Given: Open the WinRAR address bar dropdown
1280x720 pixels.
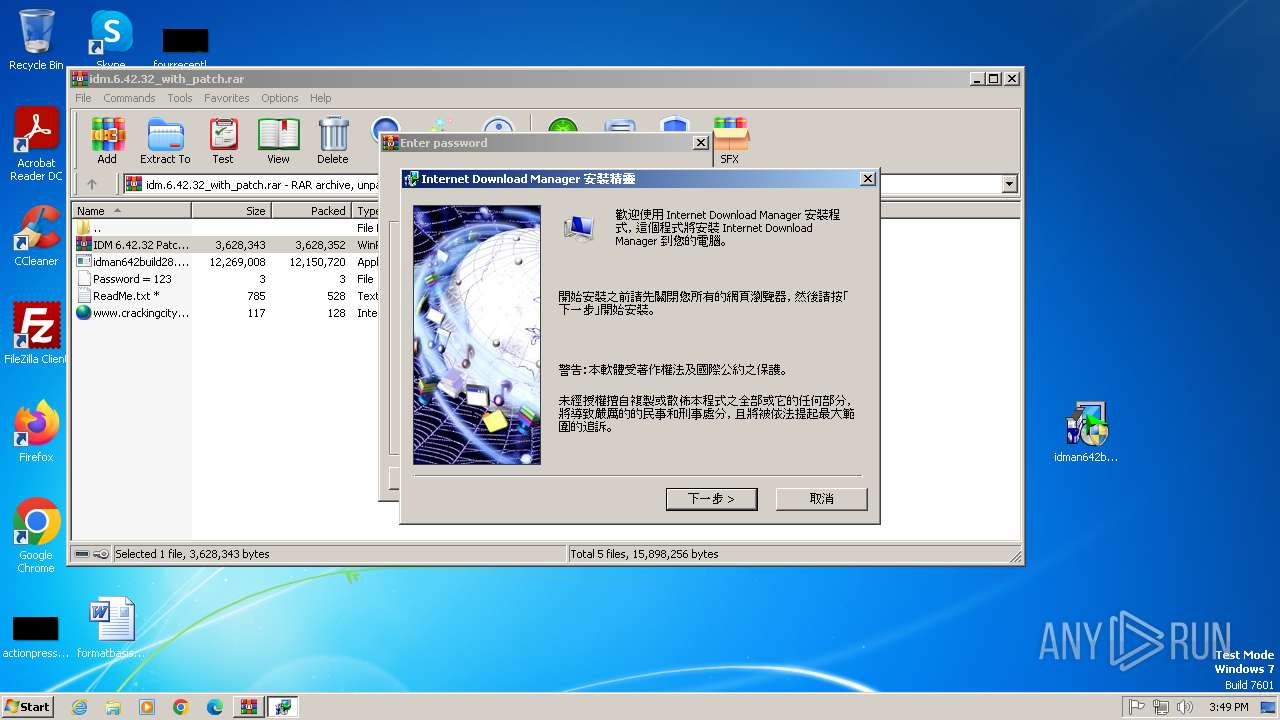Looking at the screenshot, I should tap(1009, 184).
